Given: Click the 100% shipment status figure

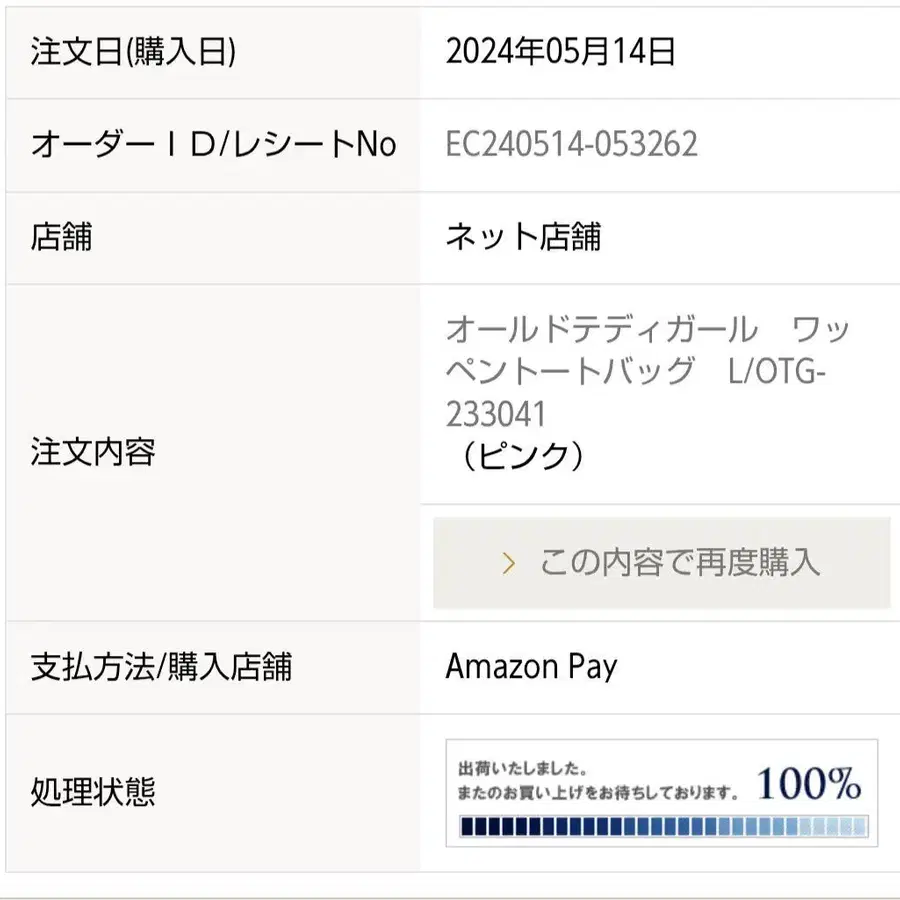Looking at the screenshot, I should 809,783.
